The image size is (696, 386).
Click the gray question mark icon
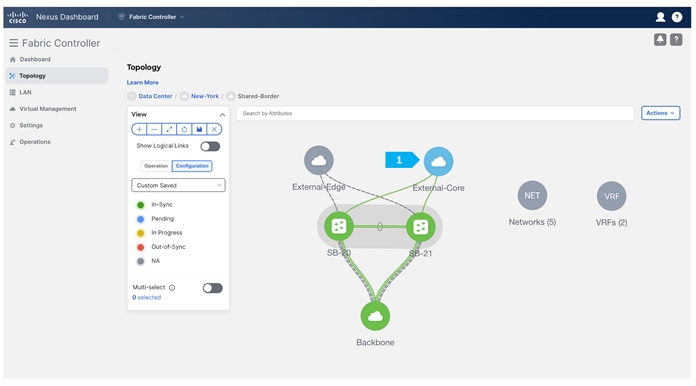676,39
